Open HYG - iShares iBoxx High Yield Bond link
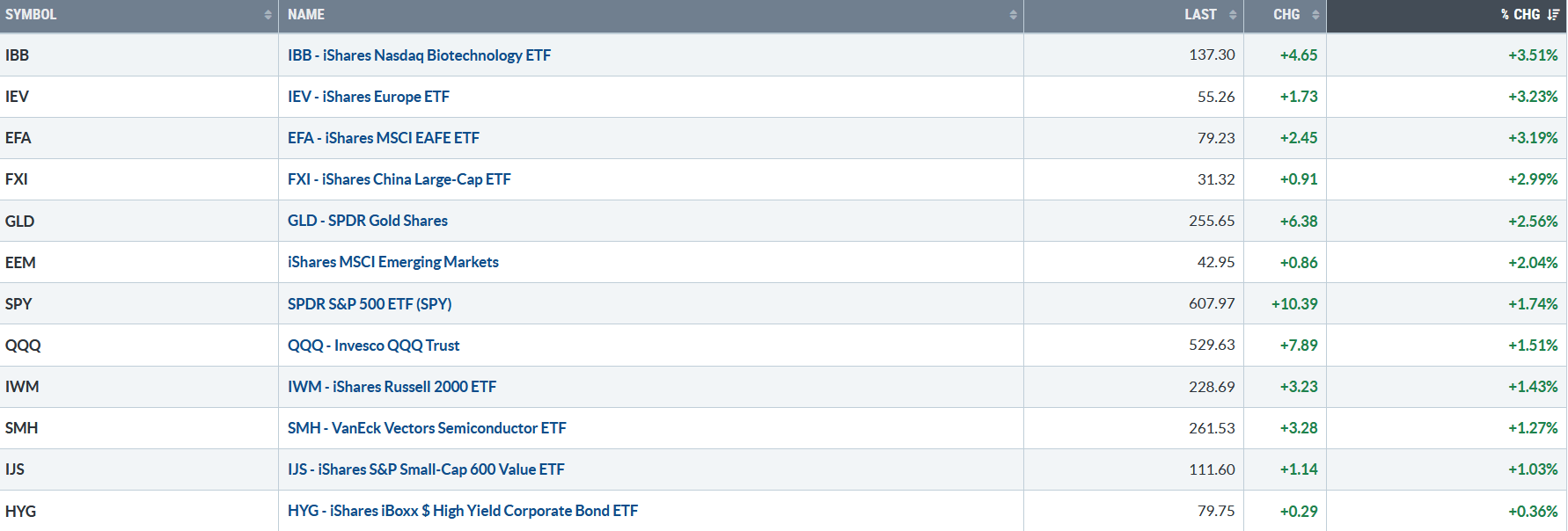This screenshot has height=531, width=1568. [x=463, y=511]
